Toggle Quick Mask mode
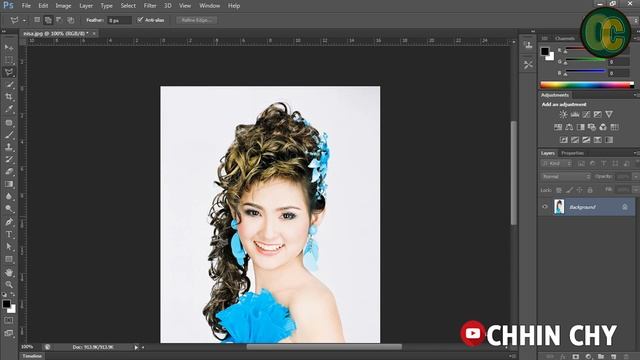This screenshot has height=360, width=640. [9, 320]
